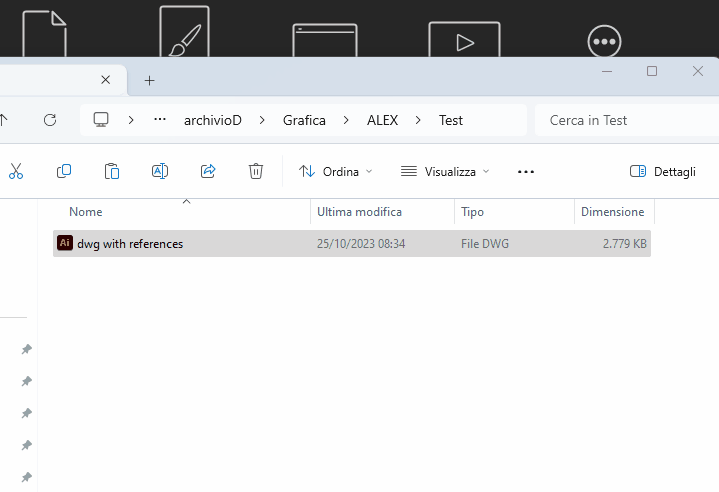Open the play video icon in background app
This screenshot has width=719, height=492.
pyautogui.click(x=464, y=39)
